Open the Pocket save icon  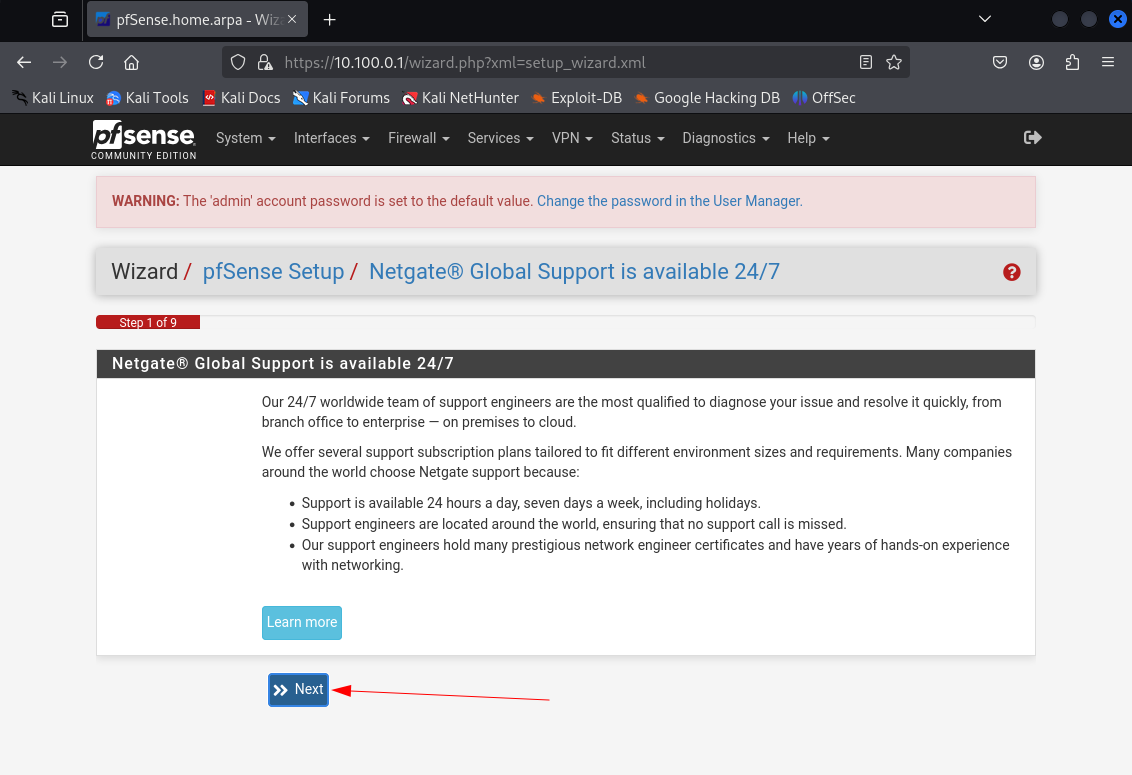pos(1000,63)
